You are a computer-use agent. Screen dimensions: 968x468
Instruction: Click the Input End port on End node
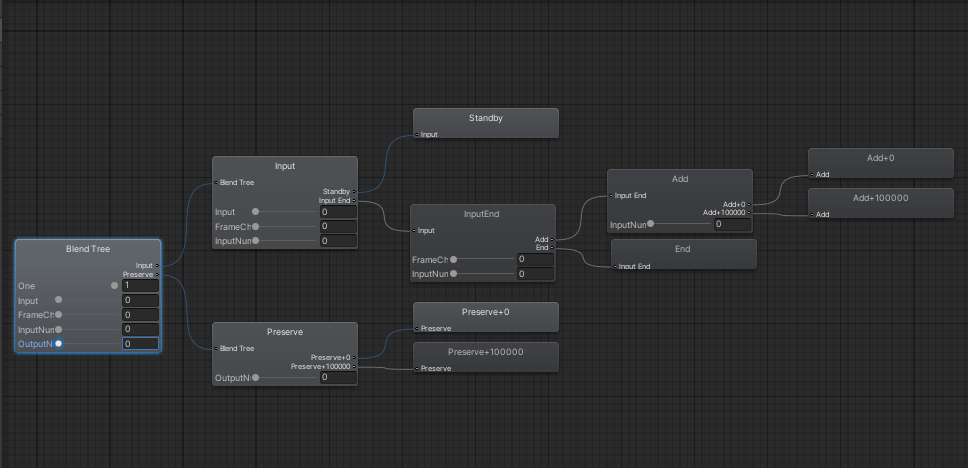click(x=615, y=266)
